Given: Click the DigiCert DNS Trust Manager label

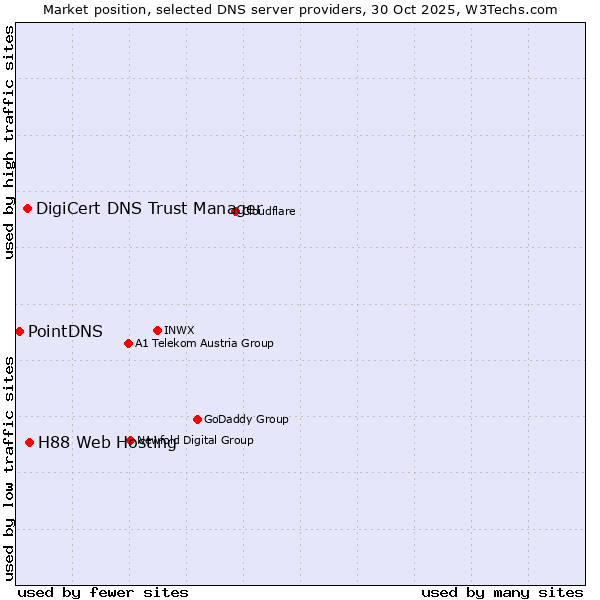Looking at the screenshot, I should pos(148,208).
